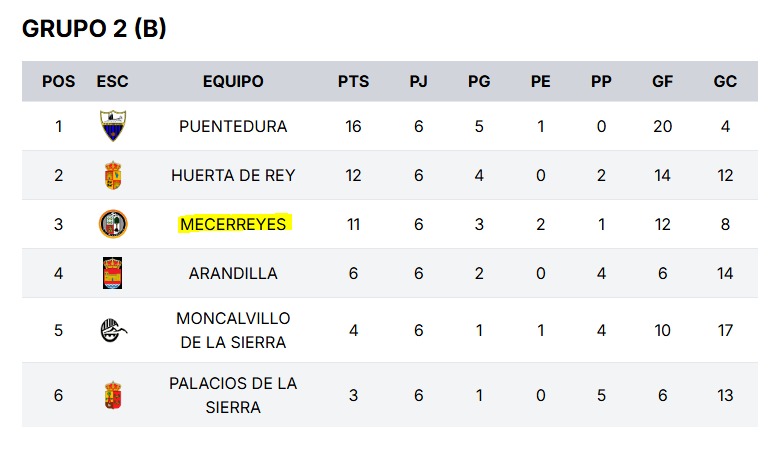780x454 pixels.
Task: Click the Puentedura team crest
Action: pos(113,126)
